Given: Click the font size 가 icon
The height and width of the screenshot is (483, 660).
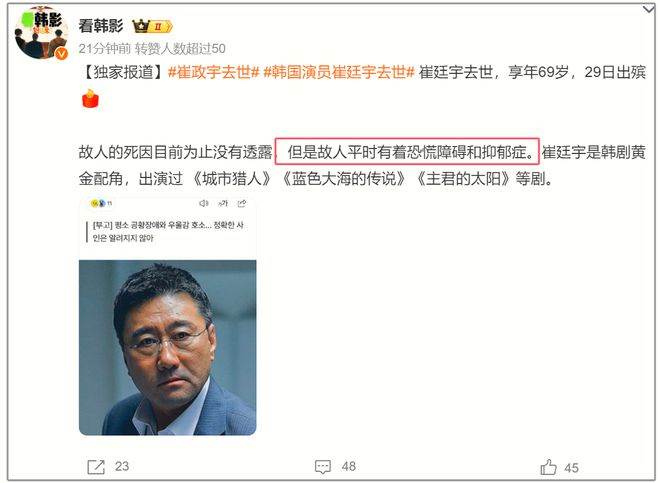Looking at the screenshot, I should 223,203.
